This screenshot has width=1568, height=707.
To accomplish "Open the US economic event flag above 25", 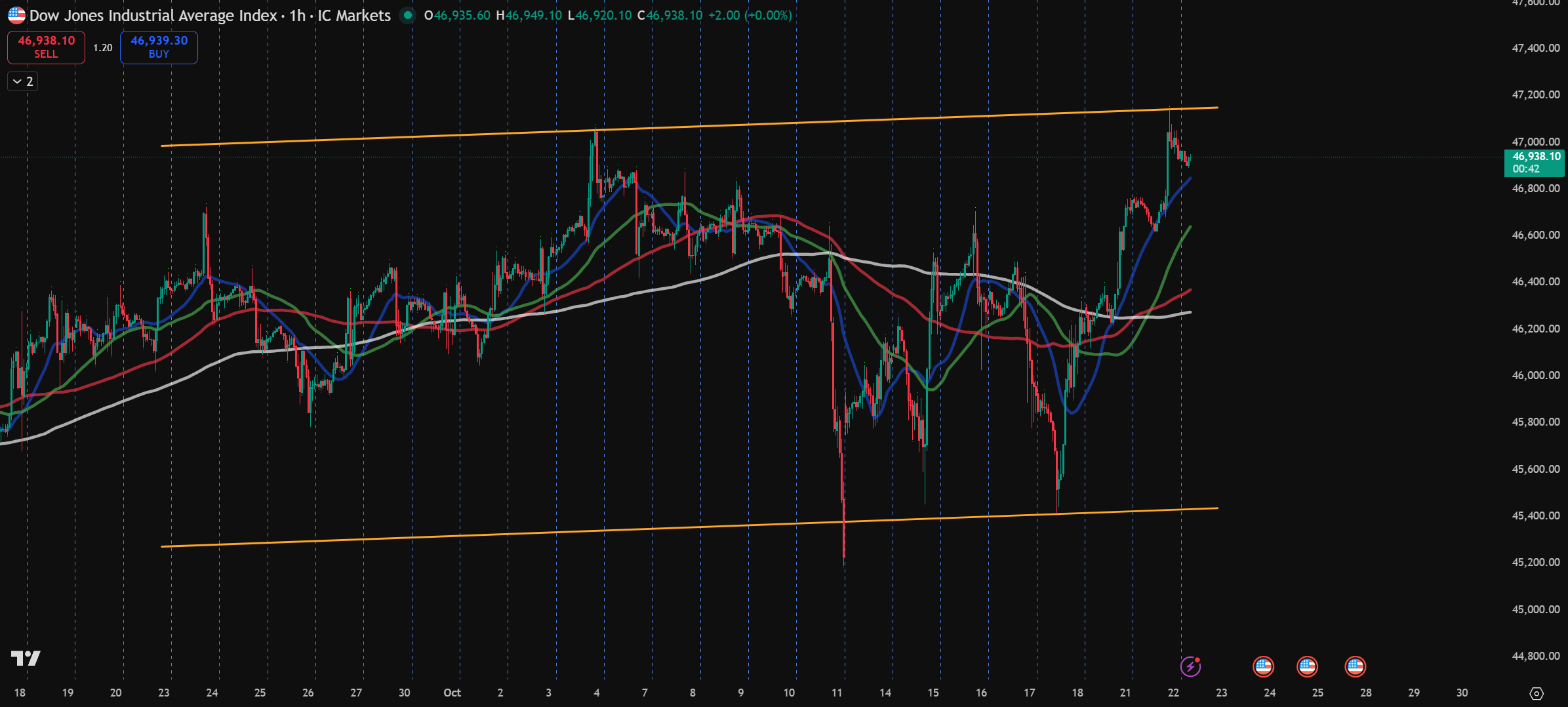I will (x=1307, y=666).
